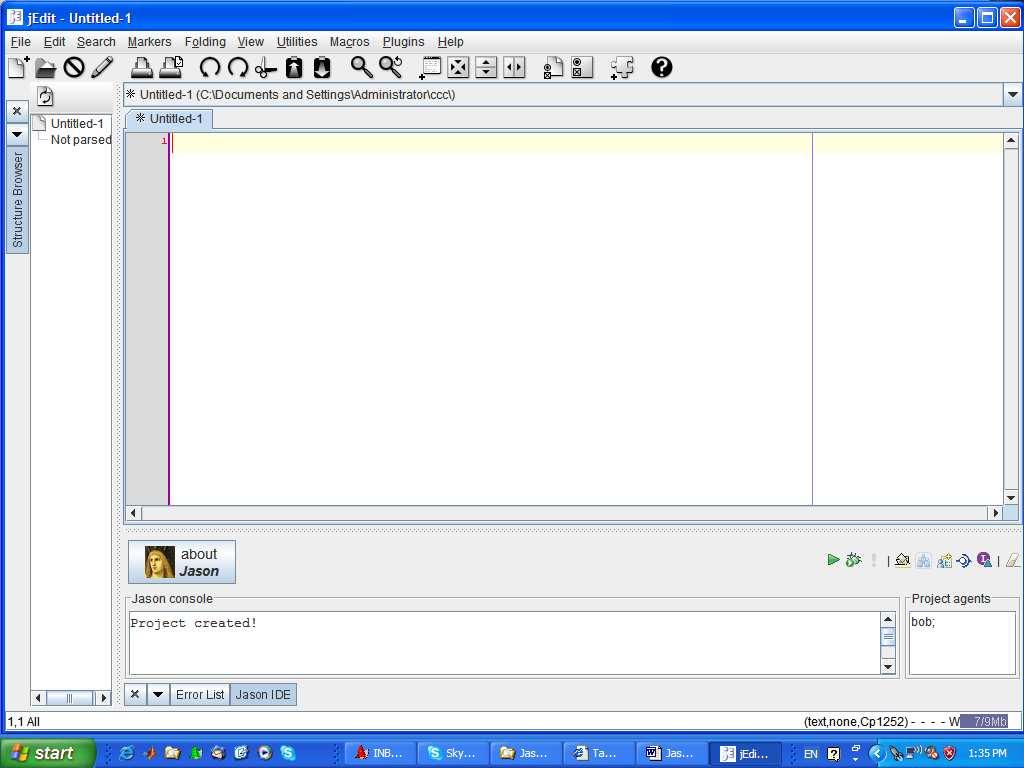Open the File menu
This screenshot has height=768, width=1024.
[x=21, y=42]
